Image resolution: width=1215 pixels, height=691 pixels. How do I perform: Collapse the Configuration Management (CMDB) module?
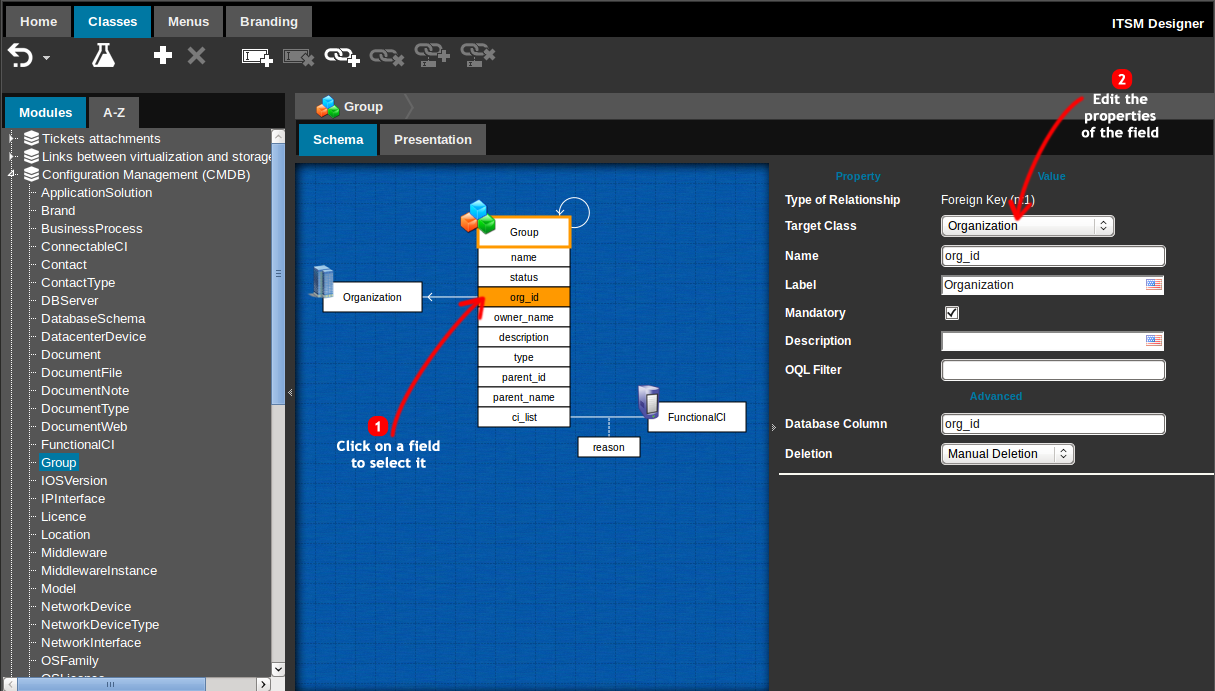[12, 175]
